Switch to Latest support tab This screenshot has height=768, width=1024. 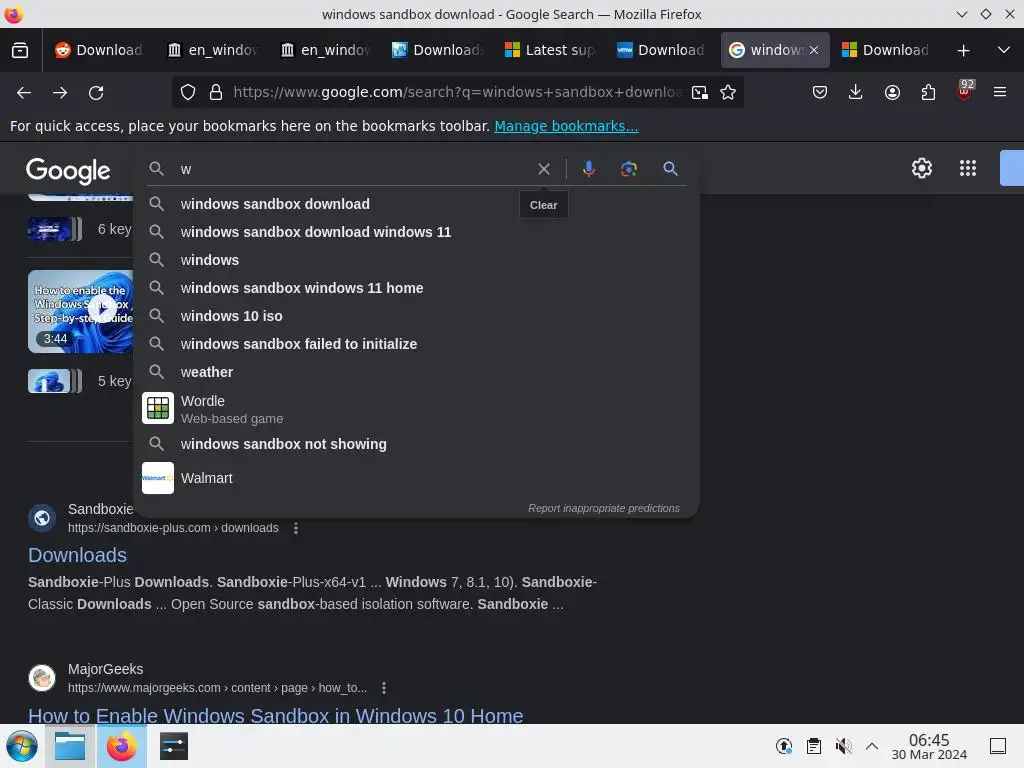point(550,50)
